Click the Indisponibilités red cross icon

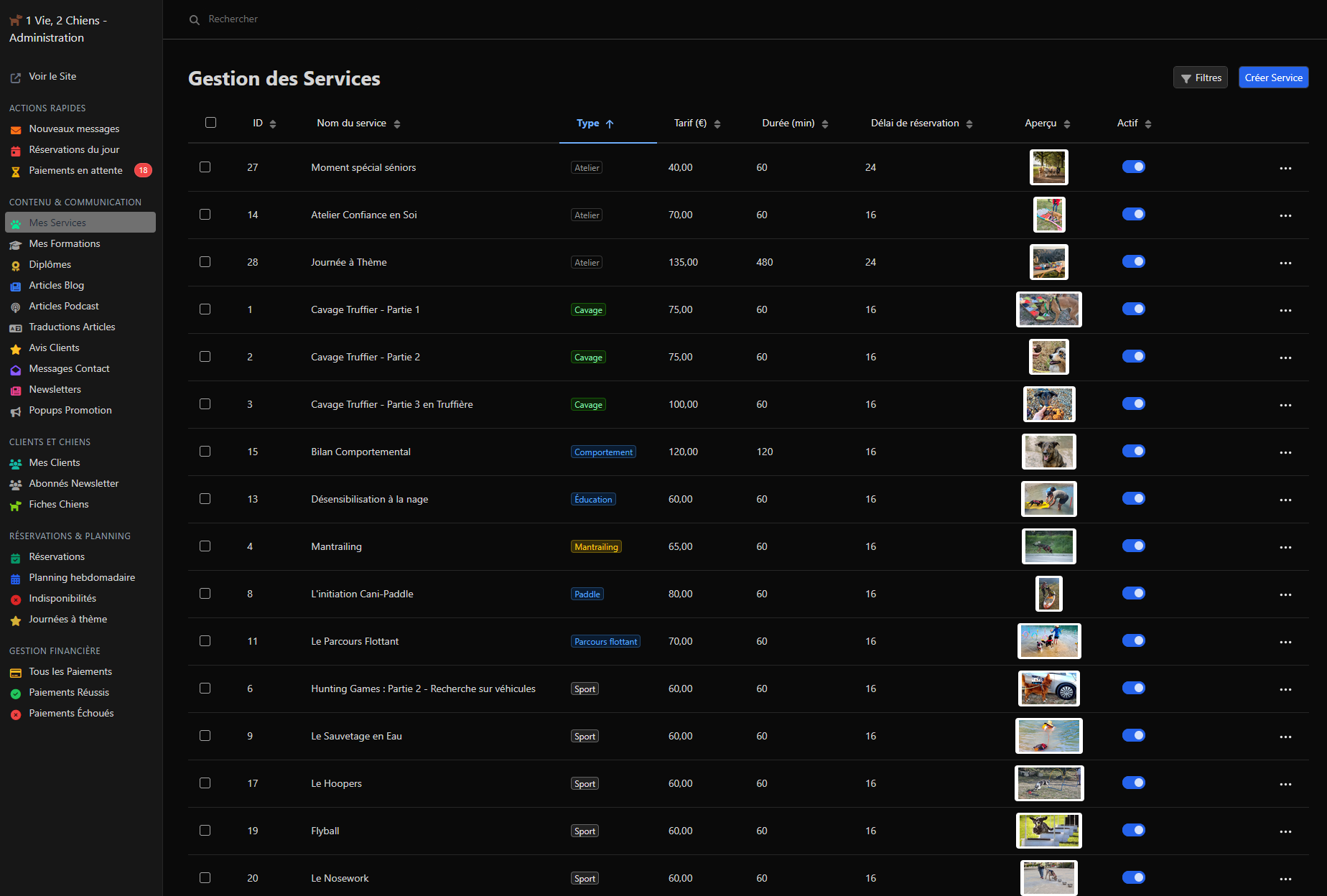(x=16, y=599)
